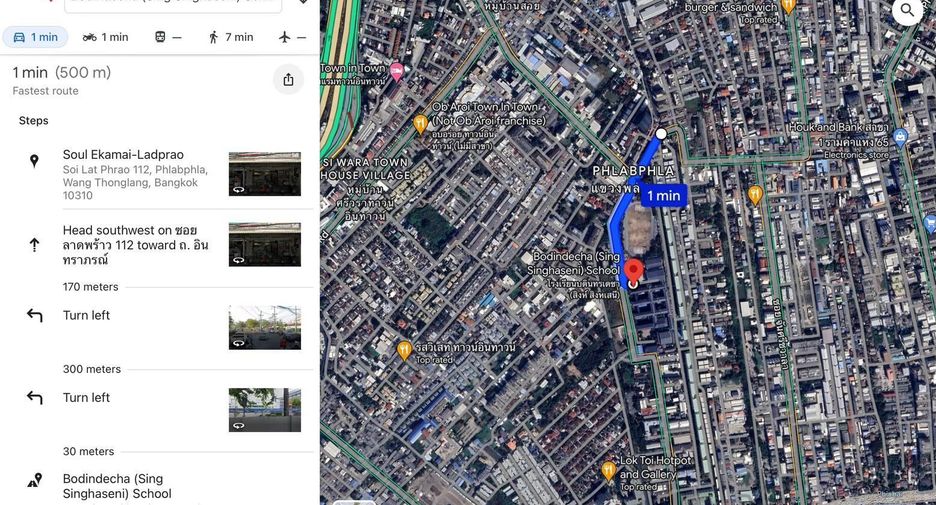Image resolution: width=936 pixels, height=505 pixels.
Task: Open street view thumbnail for second Turn left
Action: [x=264, y=409]
